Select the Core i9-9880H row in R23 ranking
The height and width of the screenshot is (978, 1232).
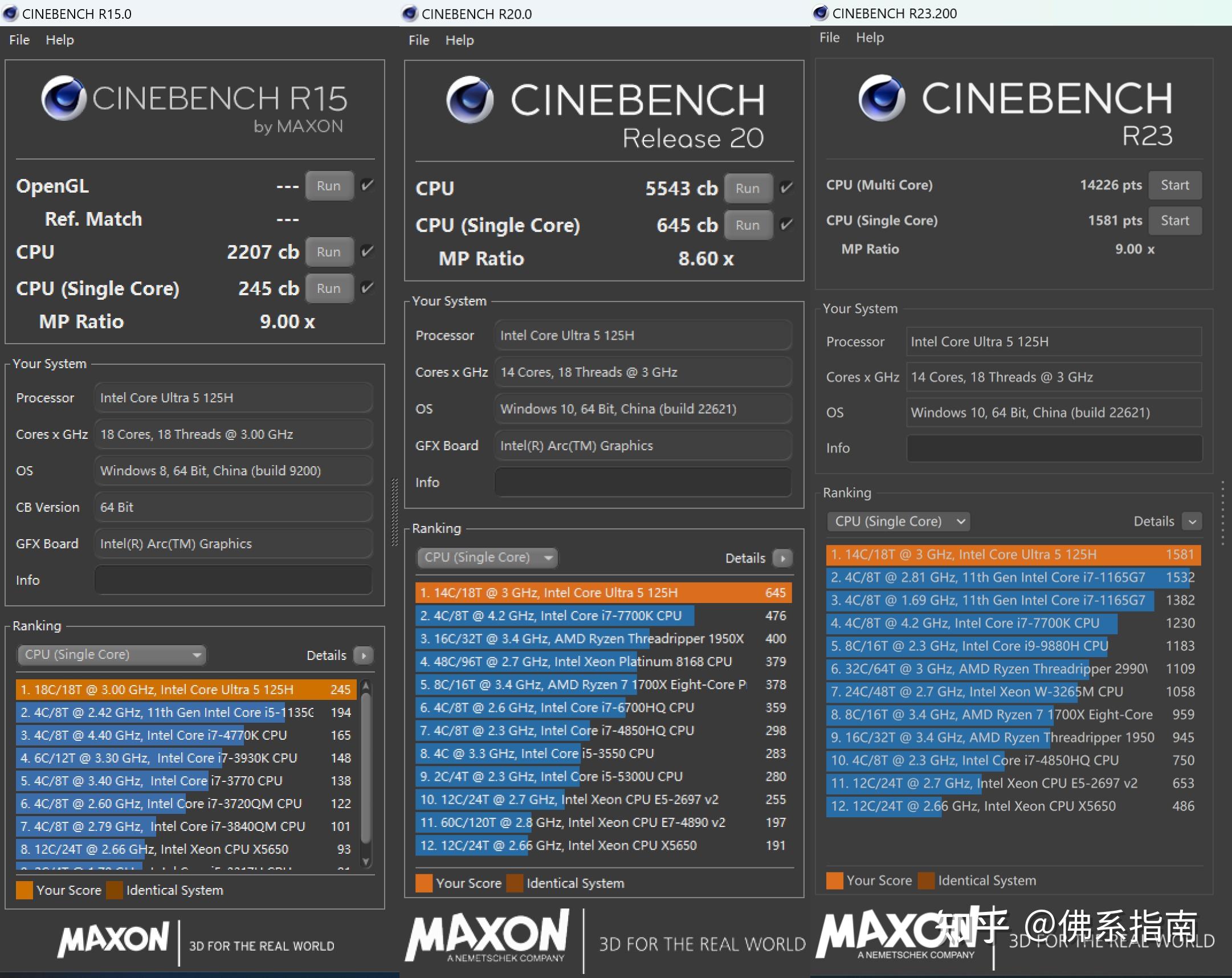tap(1014, 646)
